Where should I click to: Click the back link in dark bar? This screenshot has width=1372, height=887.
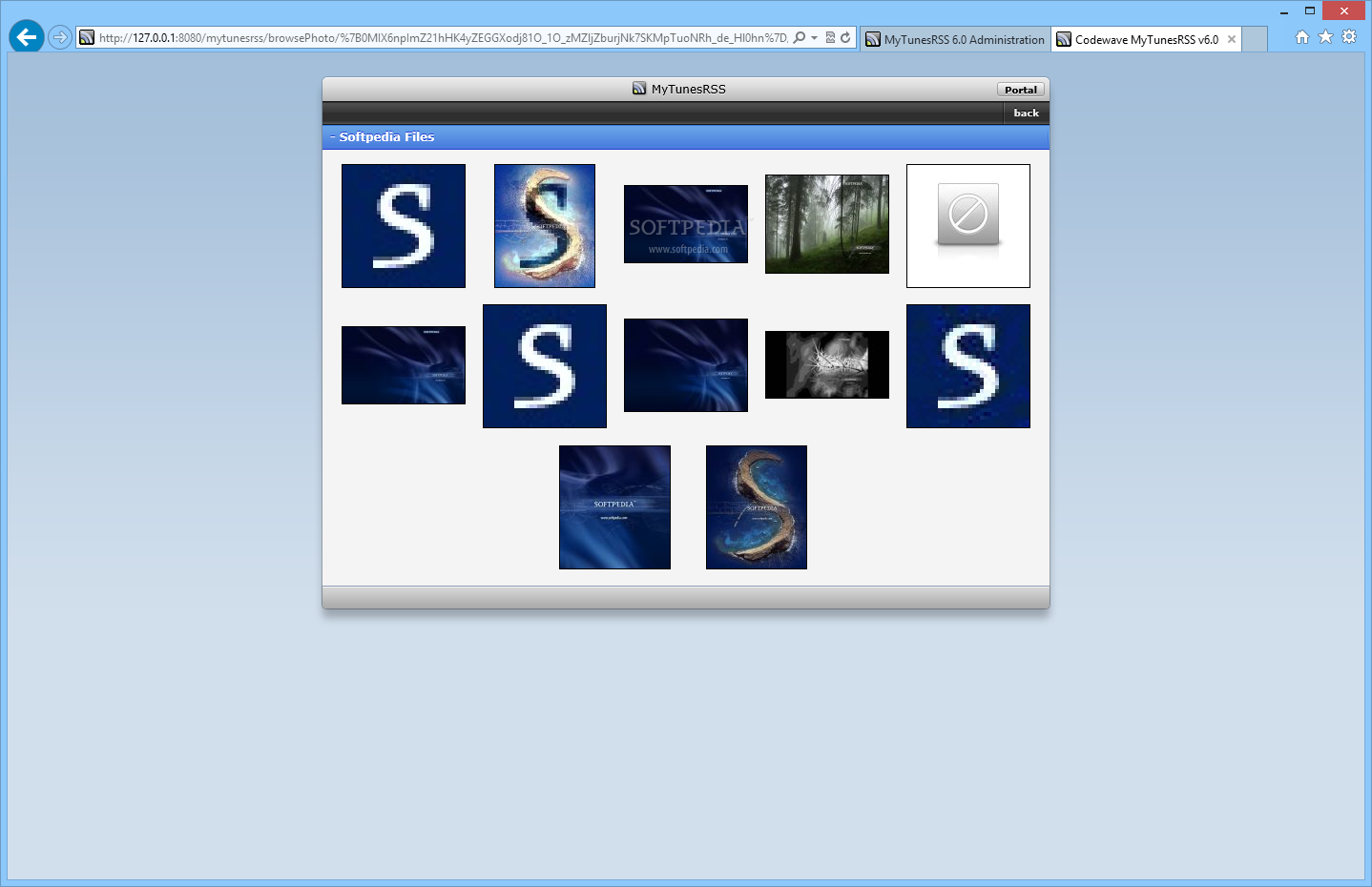1027,113
